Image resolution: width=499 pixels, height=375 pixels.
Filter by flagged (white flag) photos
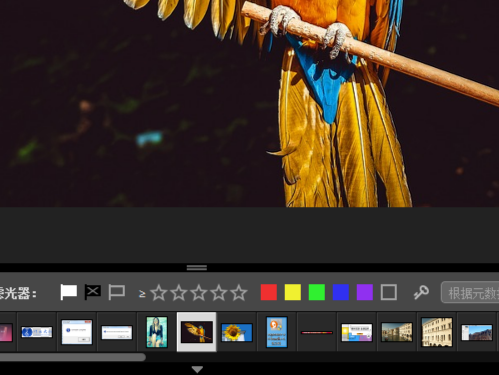69,292
